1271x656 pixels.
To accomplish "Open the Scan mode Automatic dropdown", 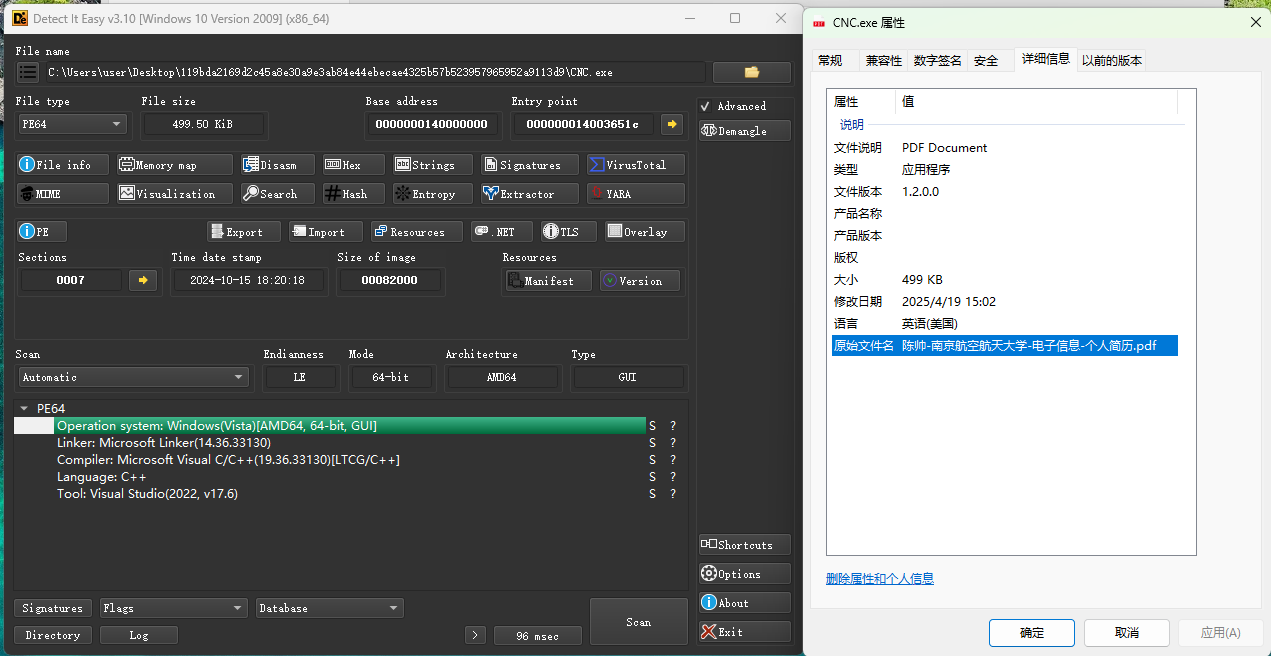I will 134,377.
